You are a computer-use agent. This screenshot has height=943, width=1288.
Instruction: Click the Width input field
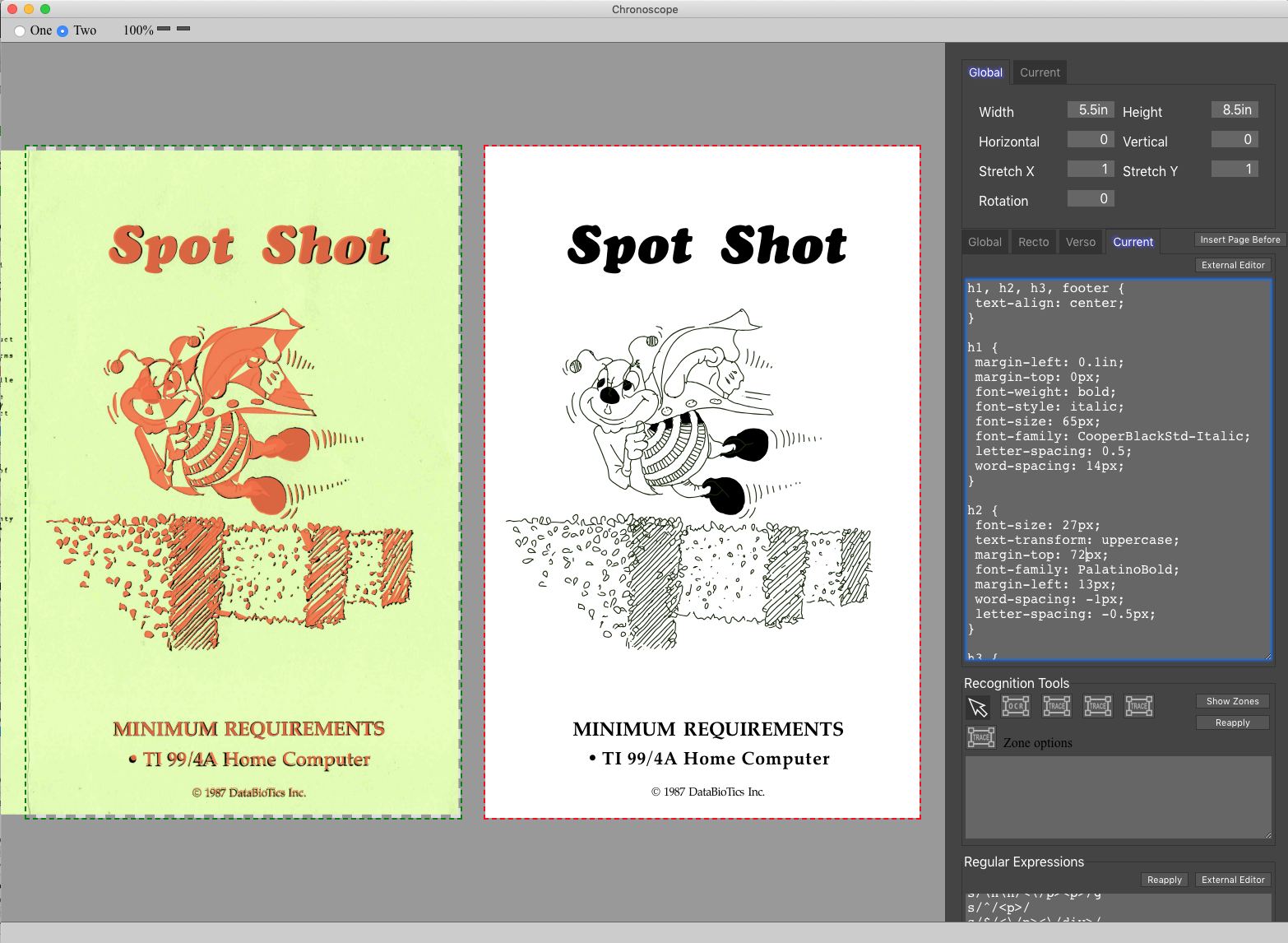[x=1091, y=109]
